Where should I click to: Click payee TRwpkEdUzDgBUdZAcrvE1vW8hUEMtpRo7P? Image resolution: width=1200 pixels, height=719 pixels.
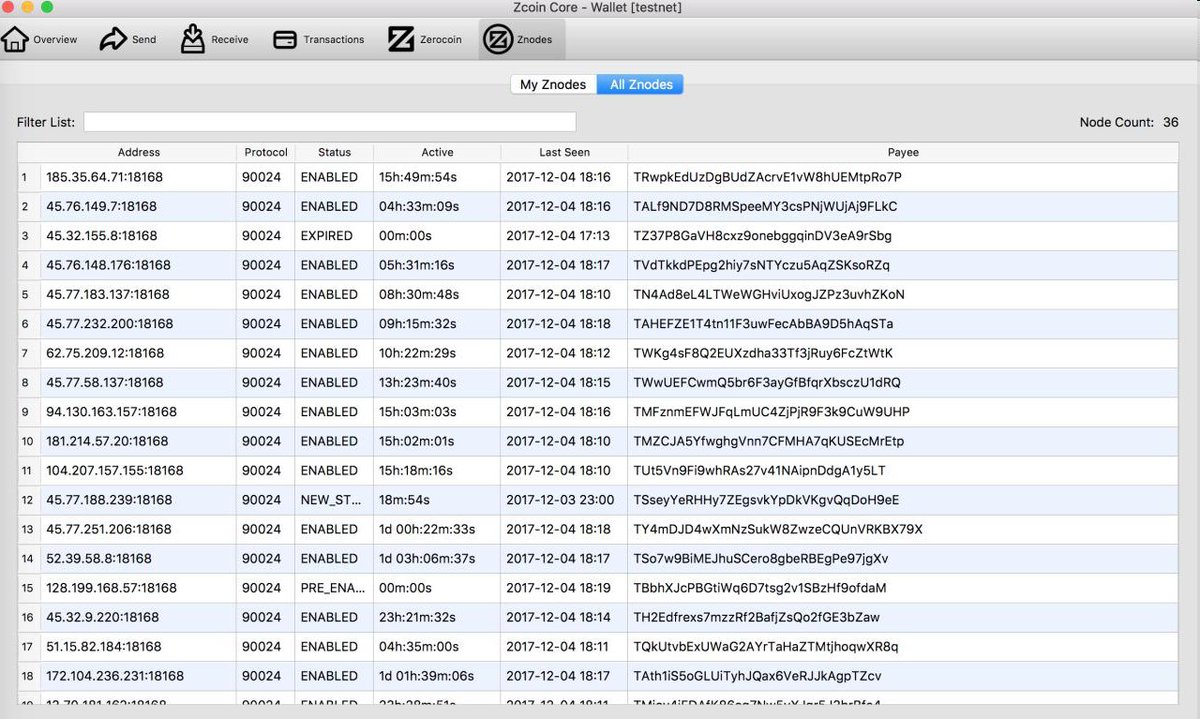[767, 177]
